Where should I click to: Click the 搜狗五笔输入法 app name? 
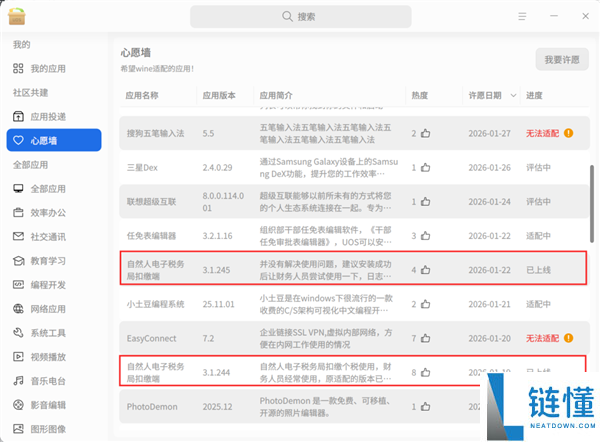coord(155,133)
